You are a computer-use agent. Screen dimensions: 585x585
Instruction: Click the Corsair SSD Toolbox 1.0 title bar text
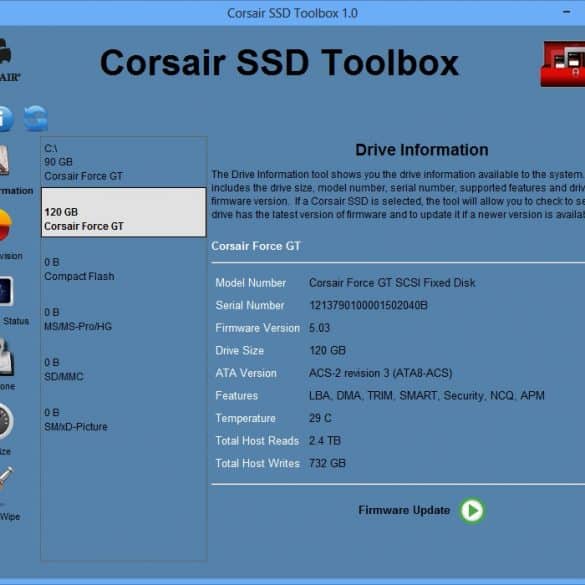tap(292, 13)
